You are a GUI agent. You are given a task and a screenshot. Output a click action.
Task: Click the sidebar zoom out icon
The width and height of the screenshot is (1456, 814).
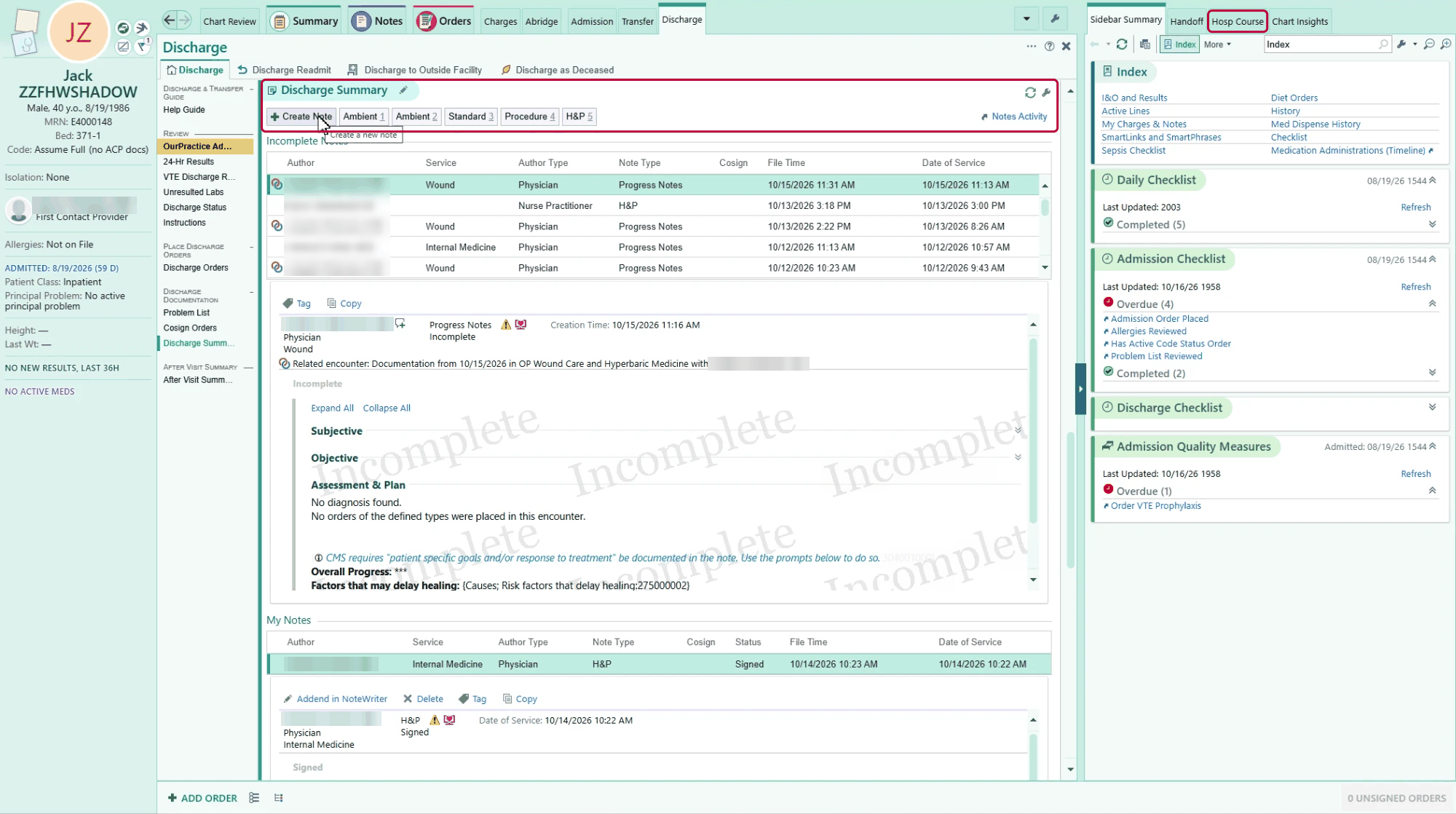click(x=1429, y=44)
